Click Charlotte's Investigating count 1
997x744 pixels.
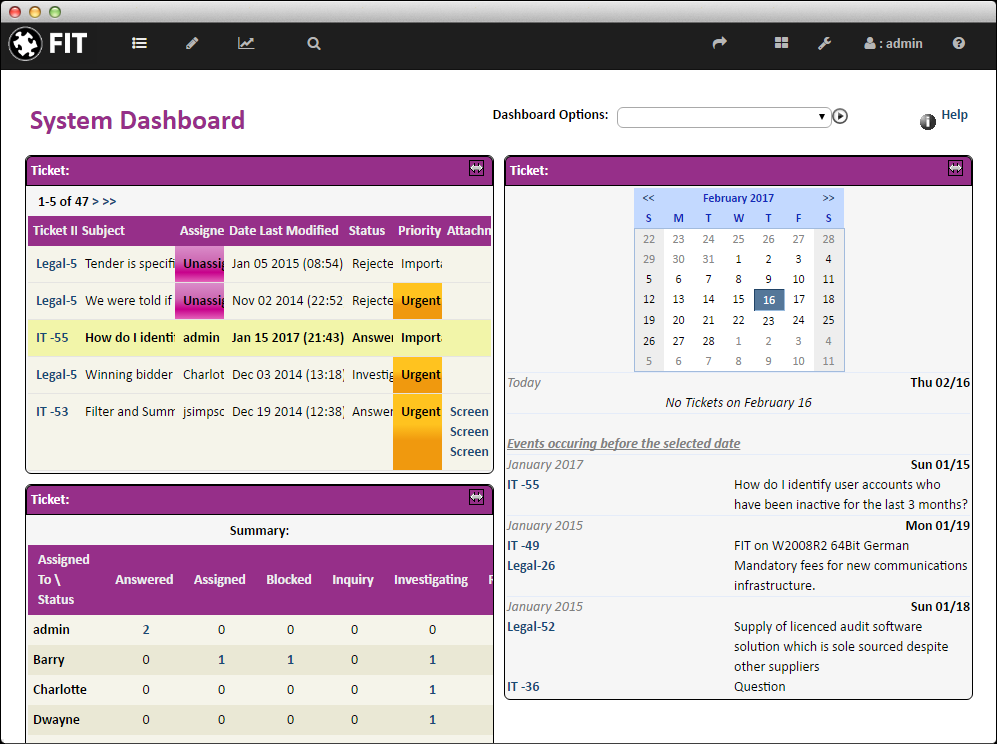click(x=432, y=689)
